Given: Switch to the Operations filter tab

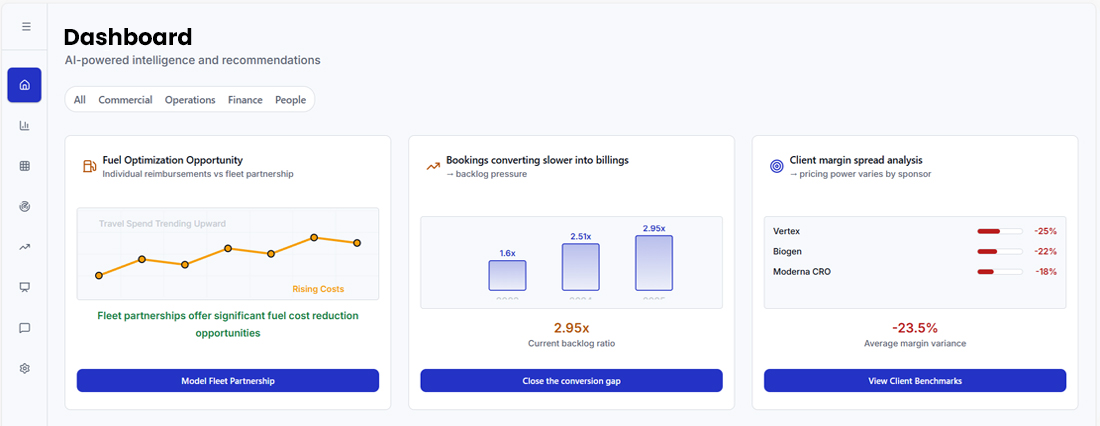Looking at the screenshot, I should pyautogui.click(x=190, y=100).
